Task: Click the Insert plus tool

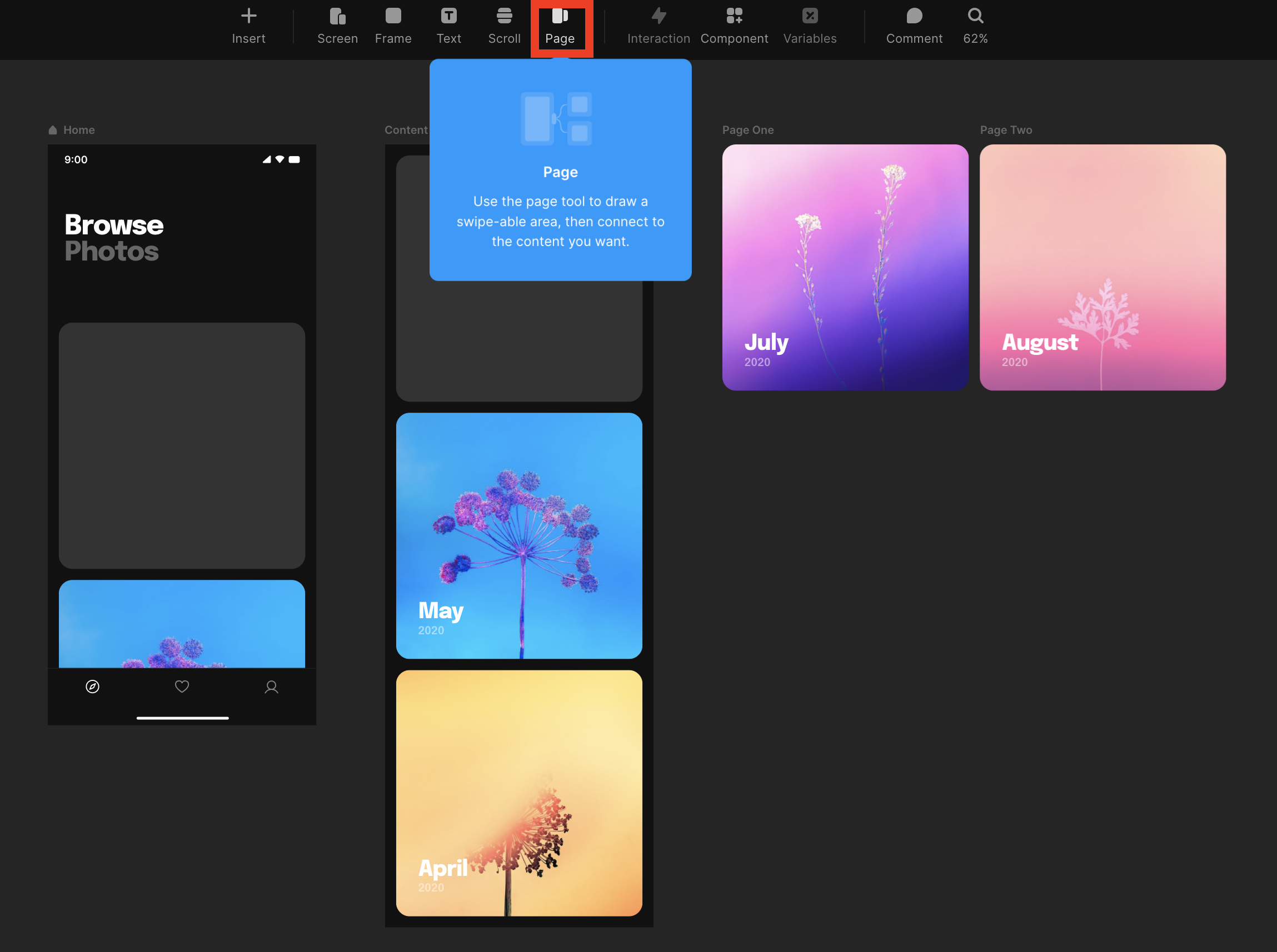Action: click(248, 26)
